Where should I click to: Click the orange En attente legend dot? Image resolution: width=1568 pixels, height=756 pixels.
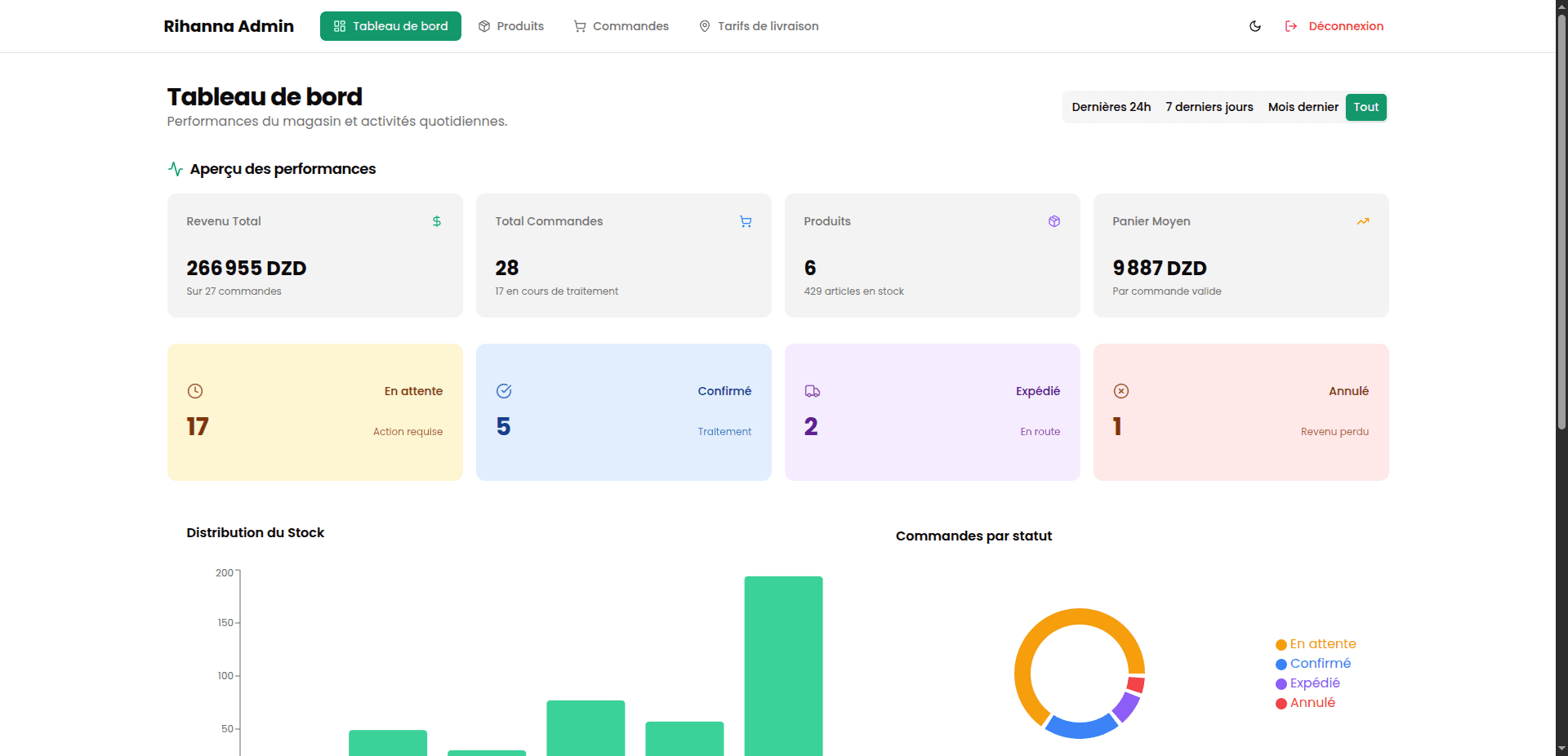(x=1281, y=645)
